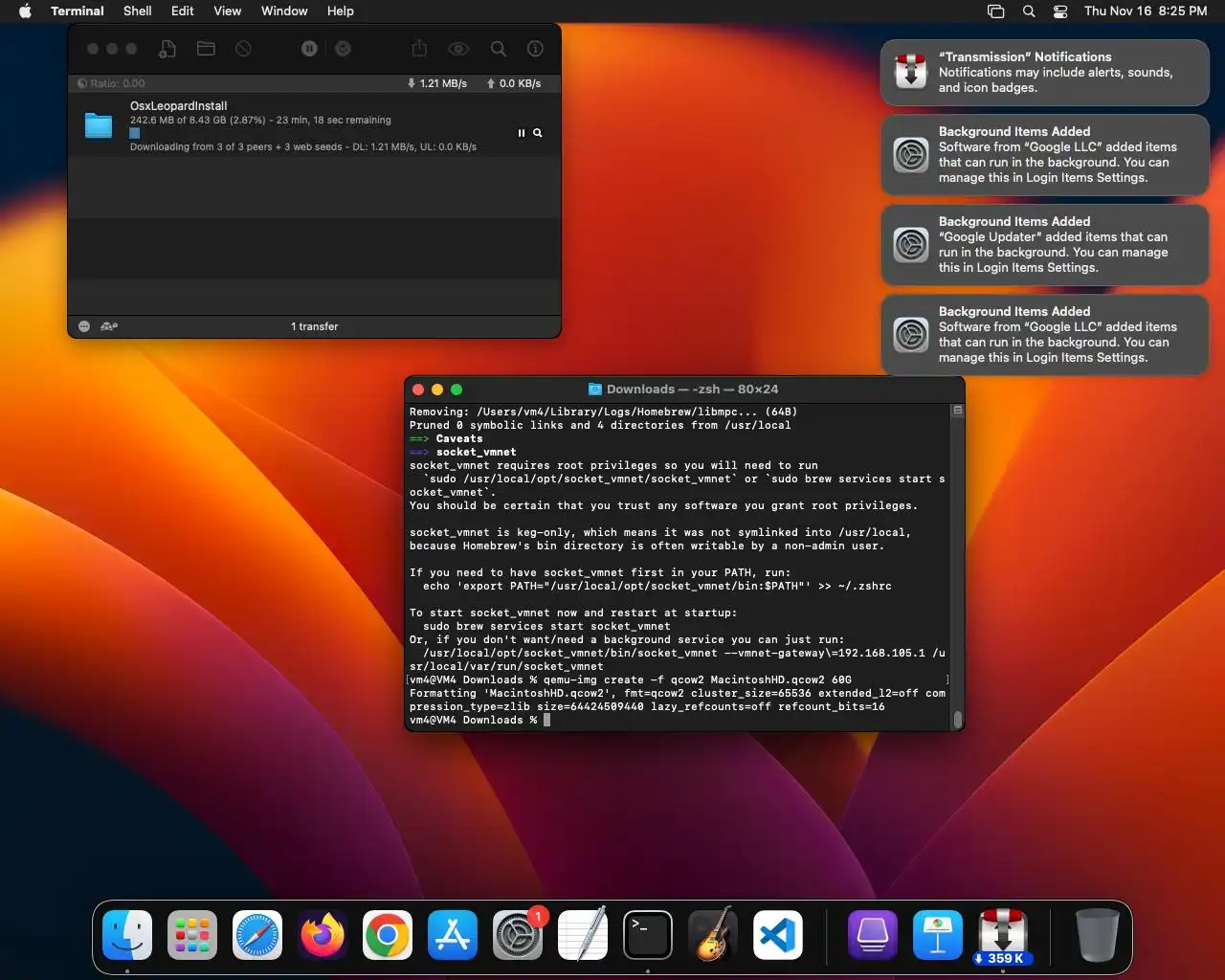Click the Ratio: 0.00 status label

coord(111,83)
